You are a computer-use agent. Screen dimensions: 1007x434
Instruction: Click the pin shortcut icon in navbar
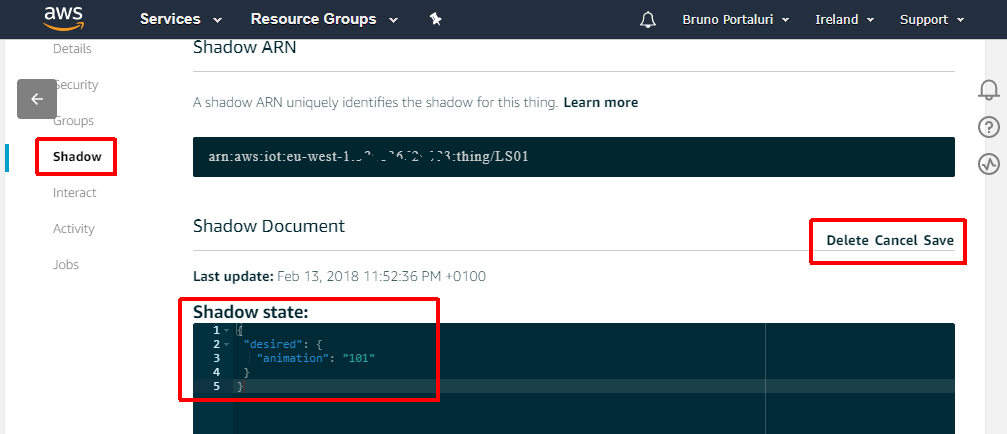click(x=435, y=19)
